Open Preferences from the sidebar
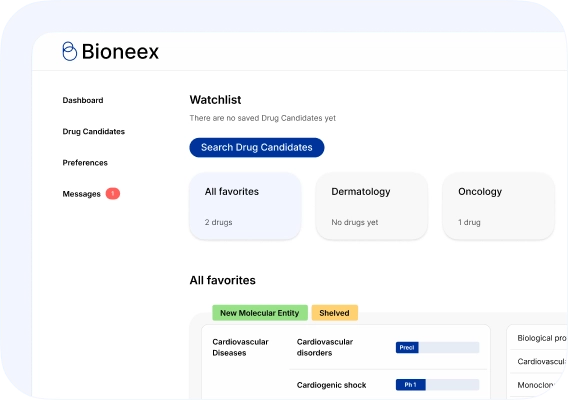The width and height of the screenshot is (568, 400). (x=85, y=163)
